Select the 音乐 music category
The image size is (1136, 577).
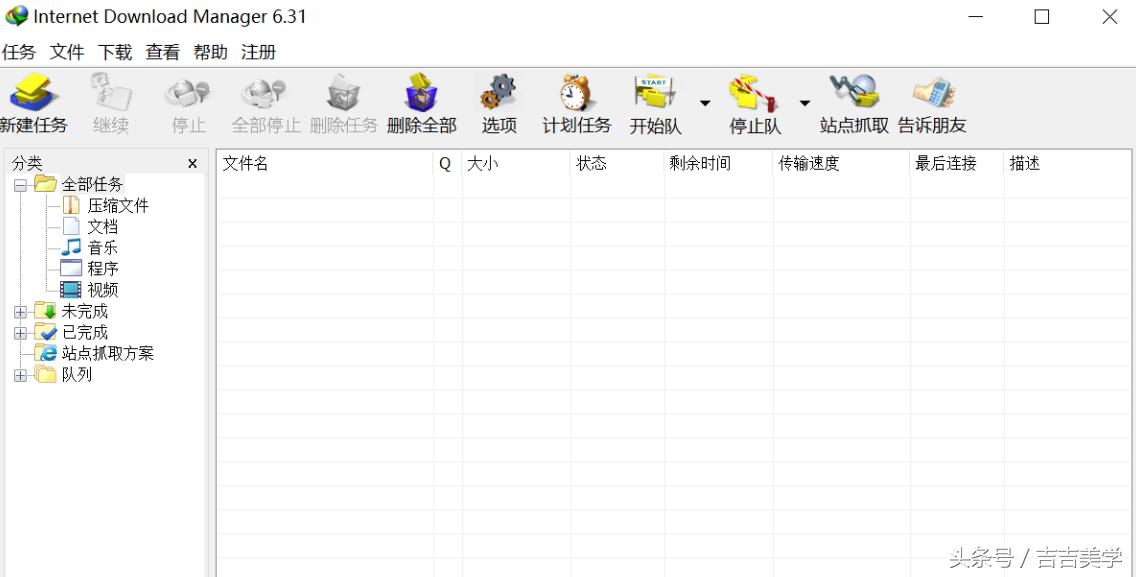pyautogui.click(x=102, y=248)
